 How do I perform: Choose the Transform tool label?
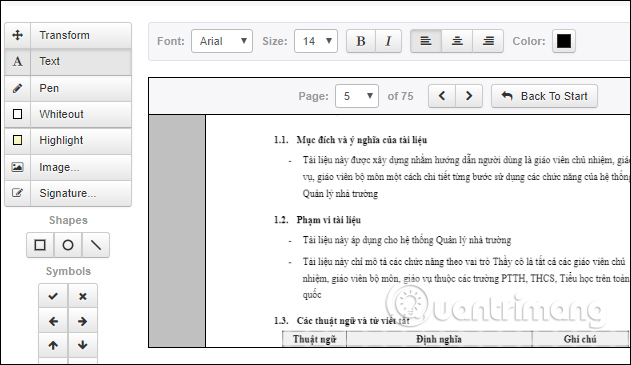pyautogui.click(x=64, y=35)
